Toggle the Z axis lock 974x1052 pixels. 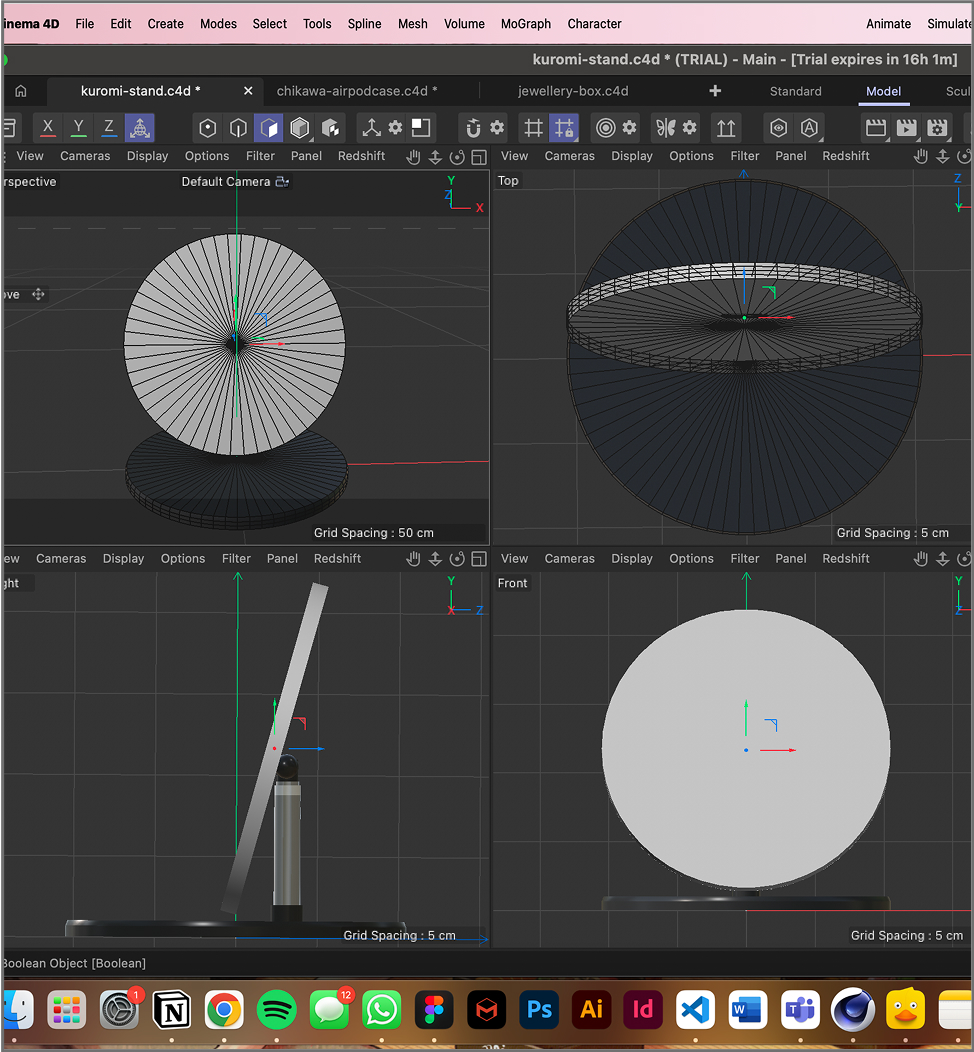(x=109, y=128)
